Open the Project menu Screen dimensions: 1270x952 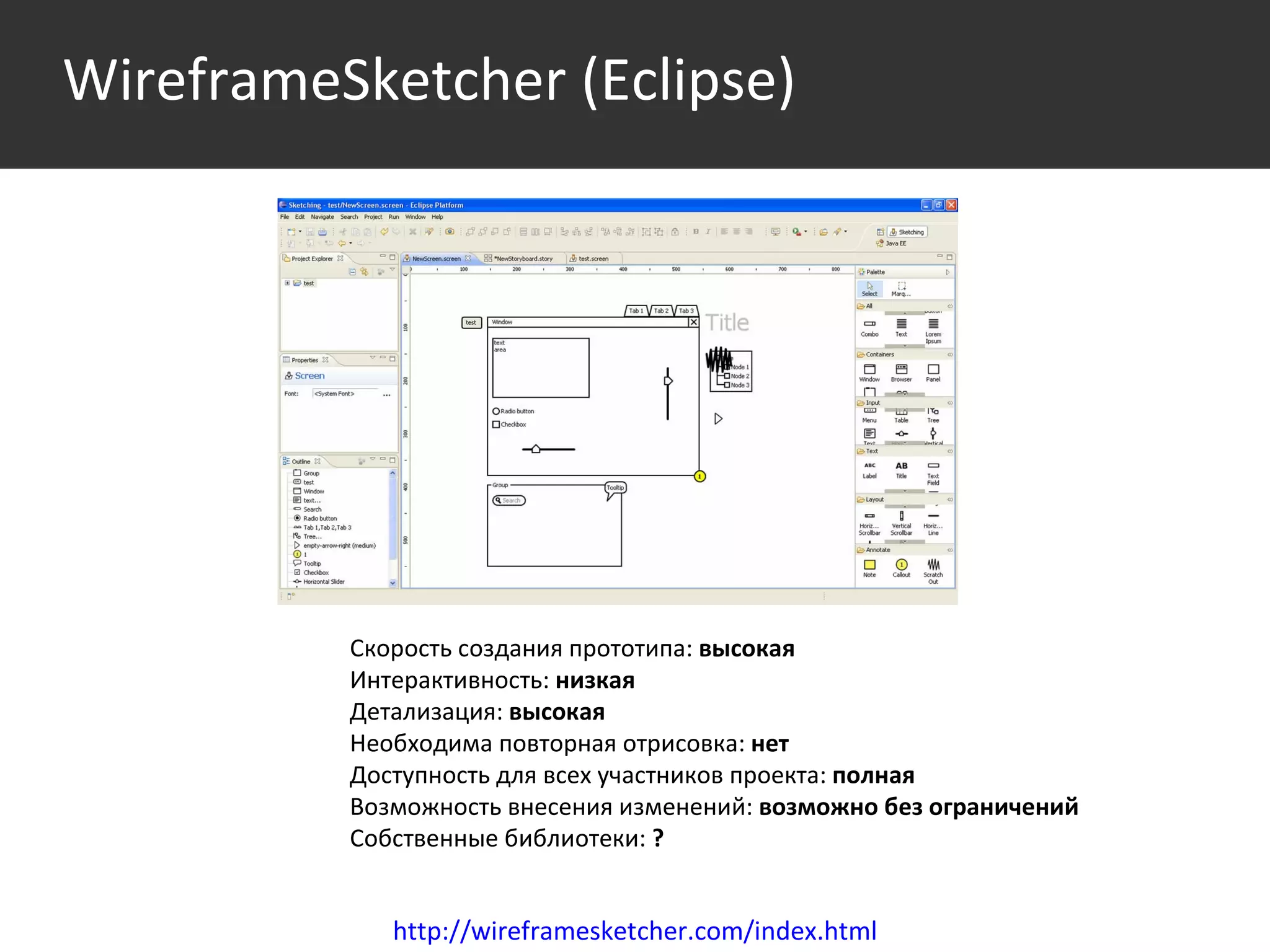click(373, 217)
